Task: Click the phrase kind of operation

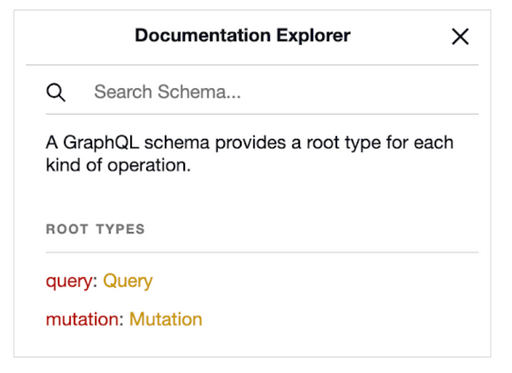Action: pyautogui.click(x=118, y=165)
